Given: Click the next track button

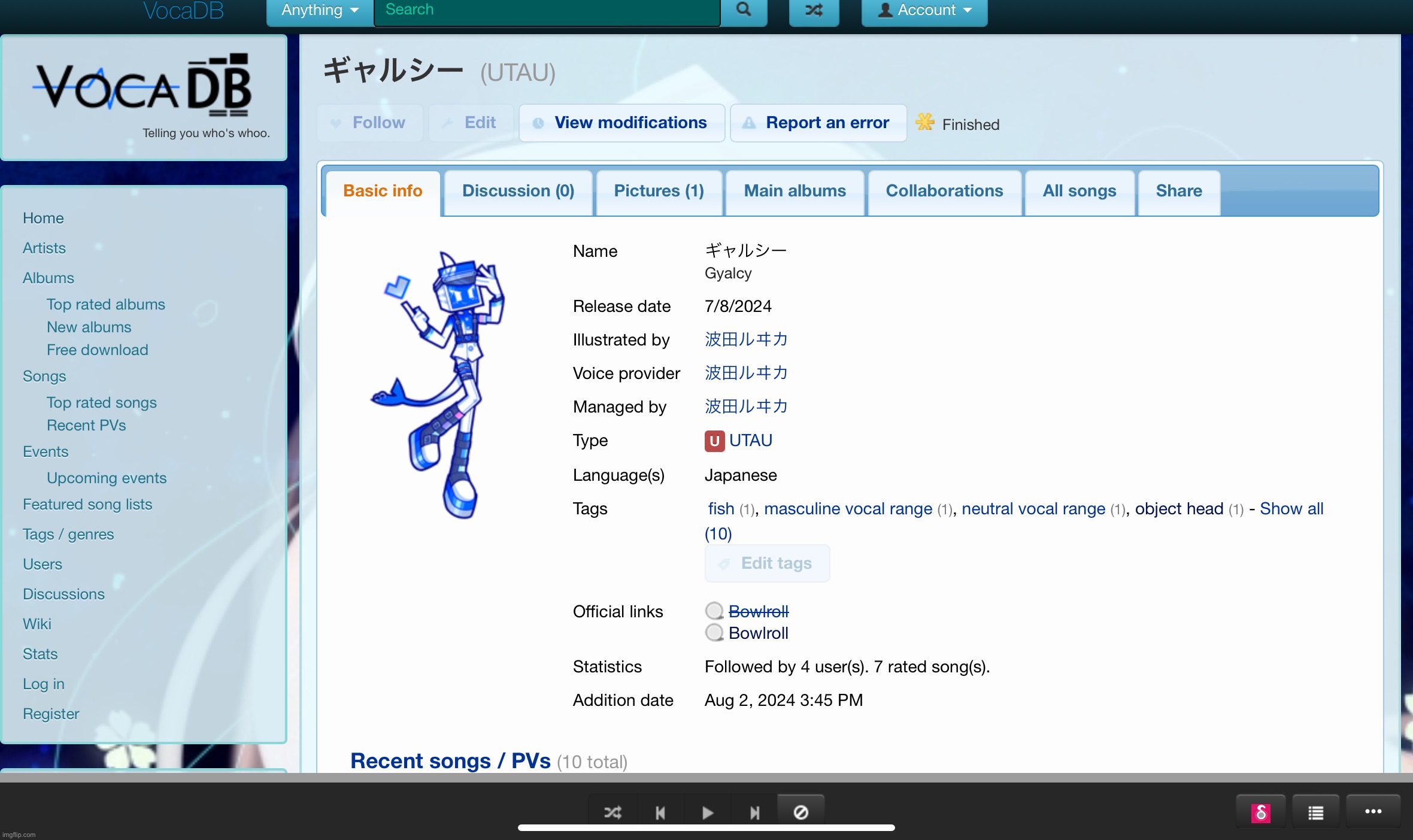Looking at the screenshot, I should coord(754,812).
